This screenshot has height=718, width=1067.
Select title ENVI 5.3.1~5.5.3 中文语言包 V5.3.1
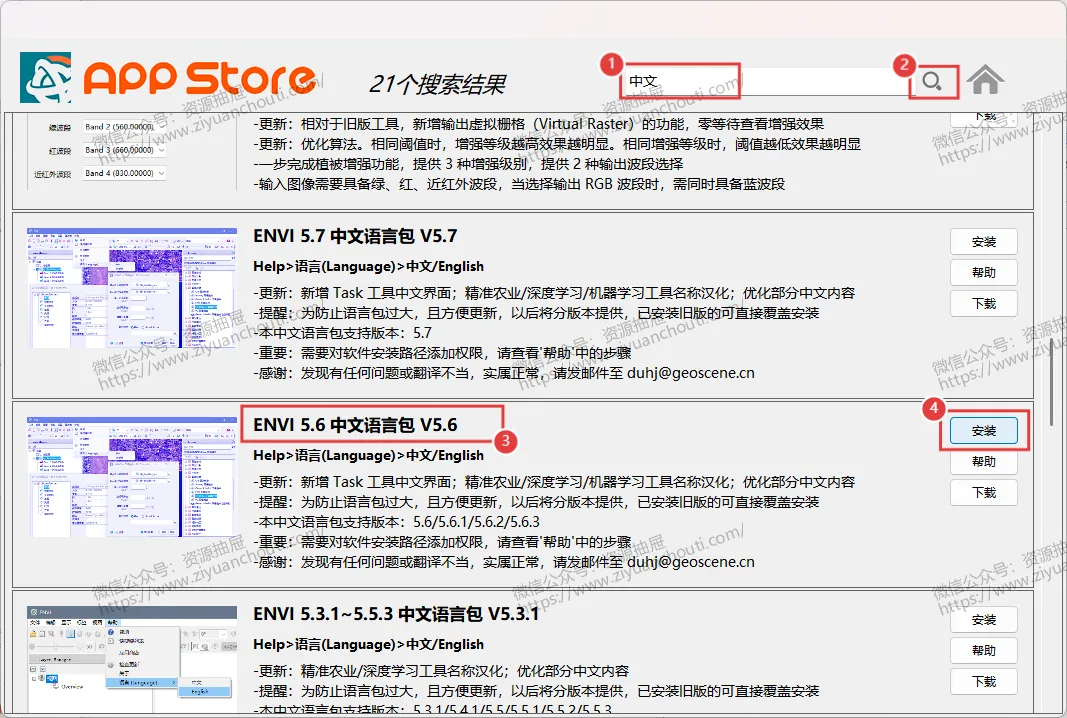click(396, 614)
